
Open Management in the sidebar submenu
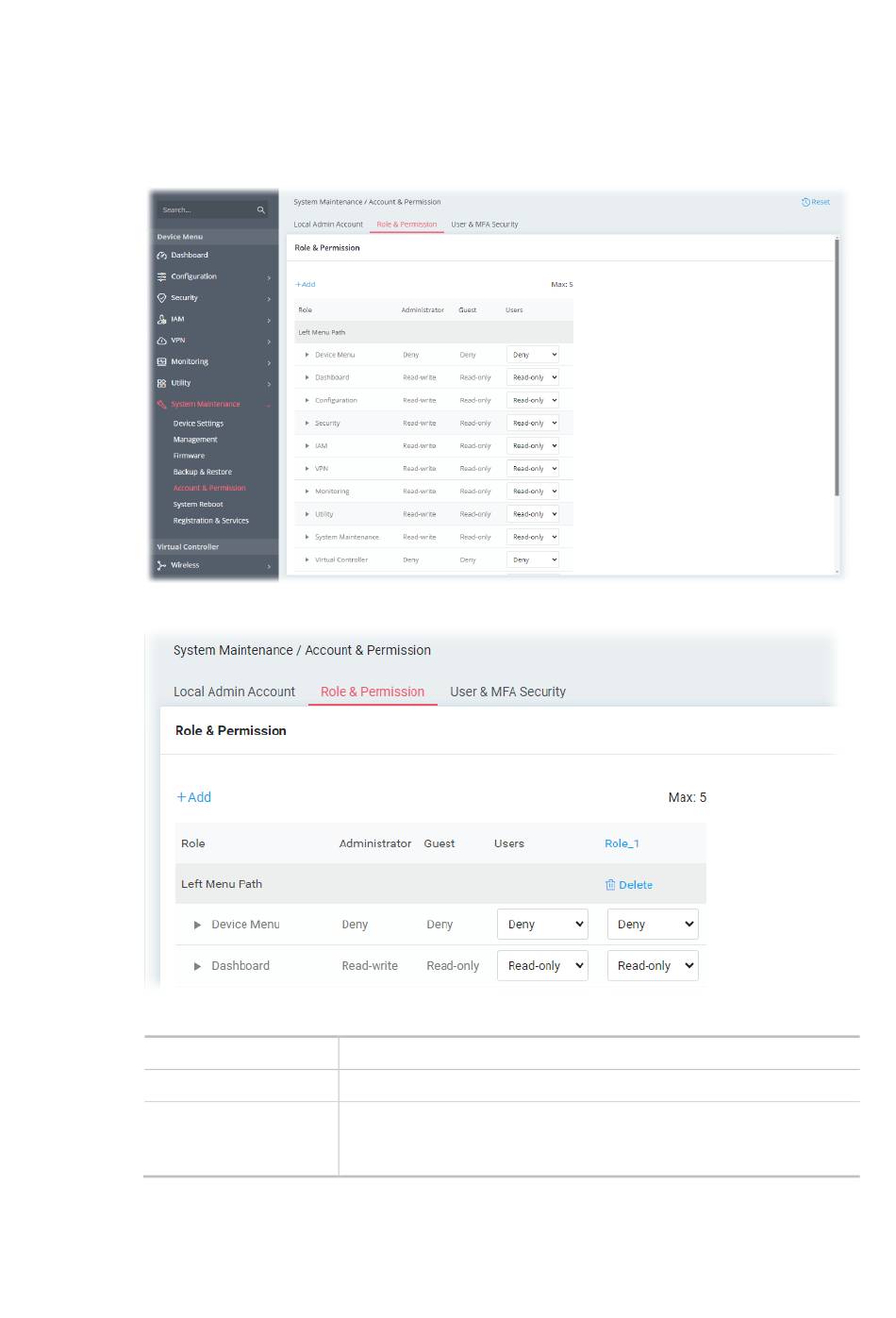pyautogui.click(x=195, y=440)
